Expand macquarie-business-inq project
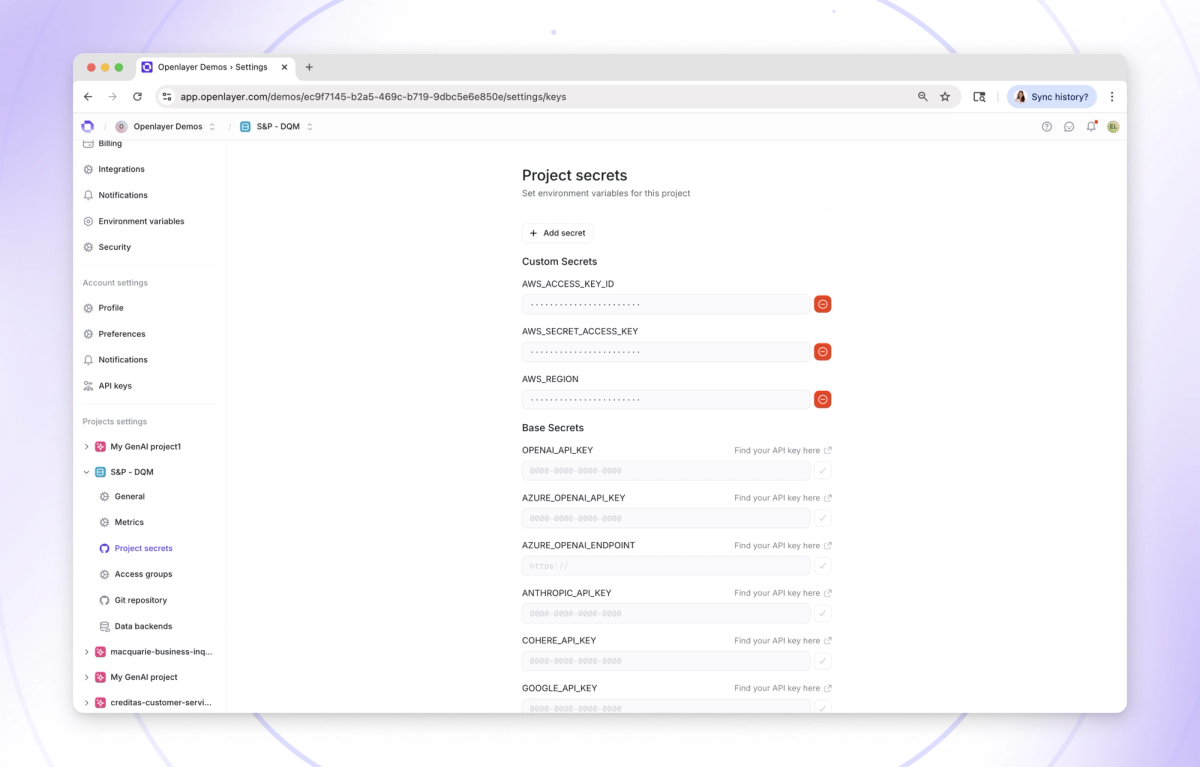 pos(86,652)
